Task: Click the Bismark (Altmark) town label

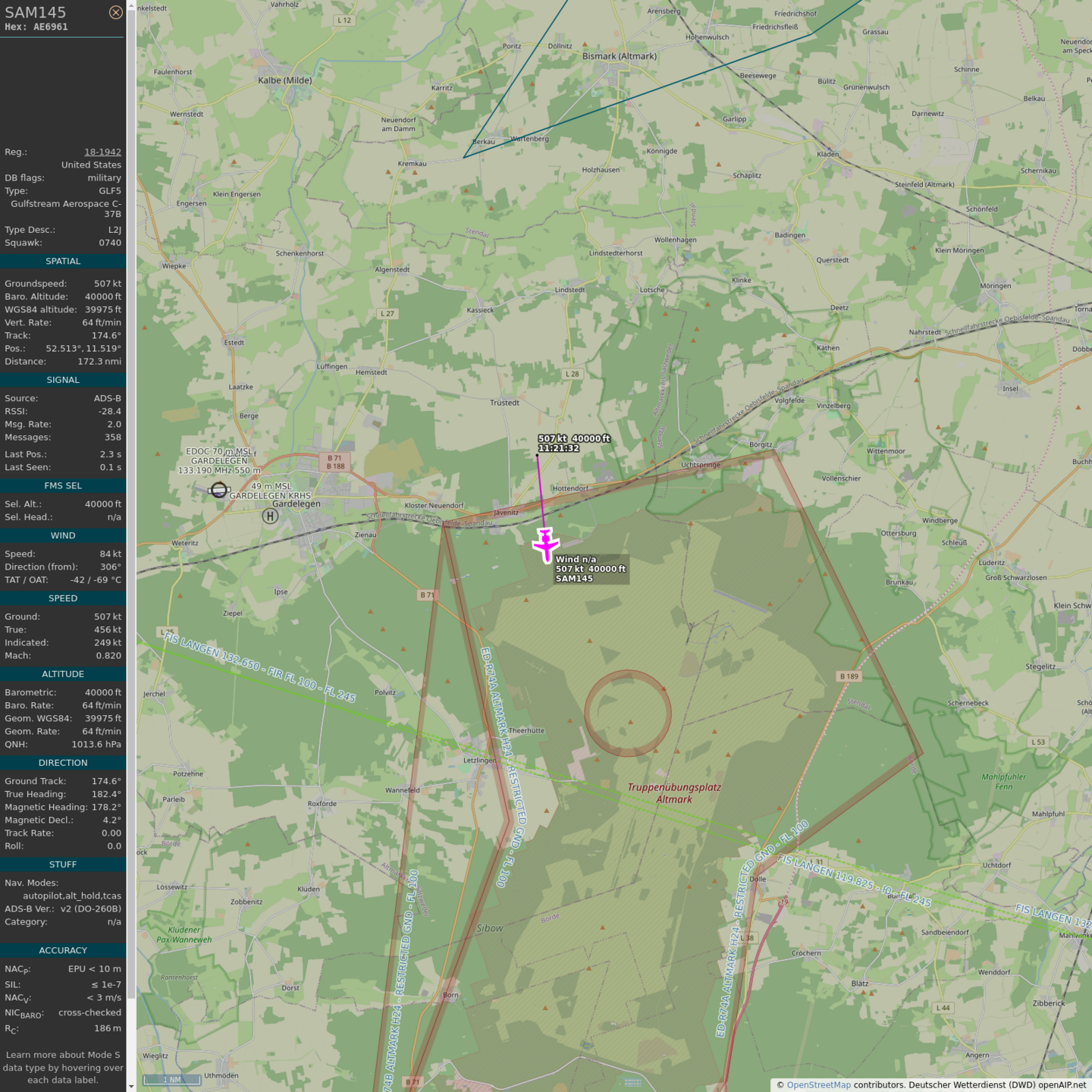Action: 619,56
